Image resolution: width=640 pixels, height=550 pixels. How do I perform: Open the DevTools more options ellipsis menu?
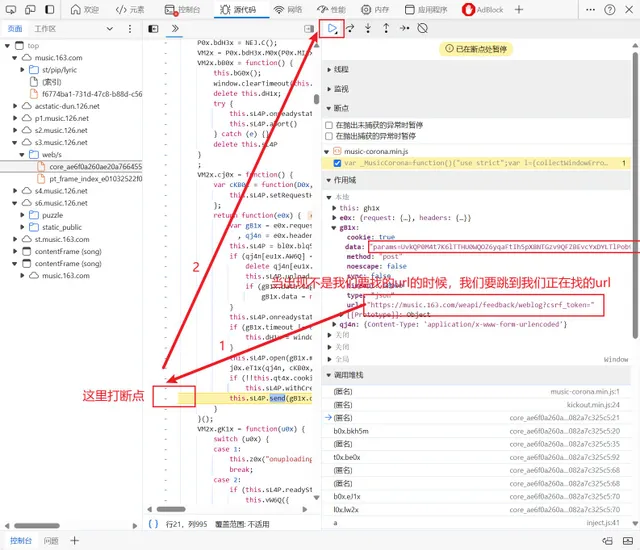tap(590, 9)
